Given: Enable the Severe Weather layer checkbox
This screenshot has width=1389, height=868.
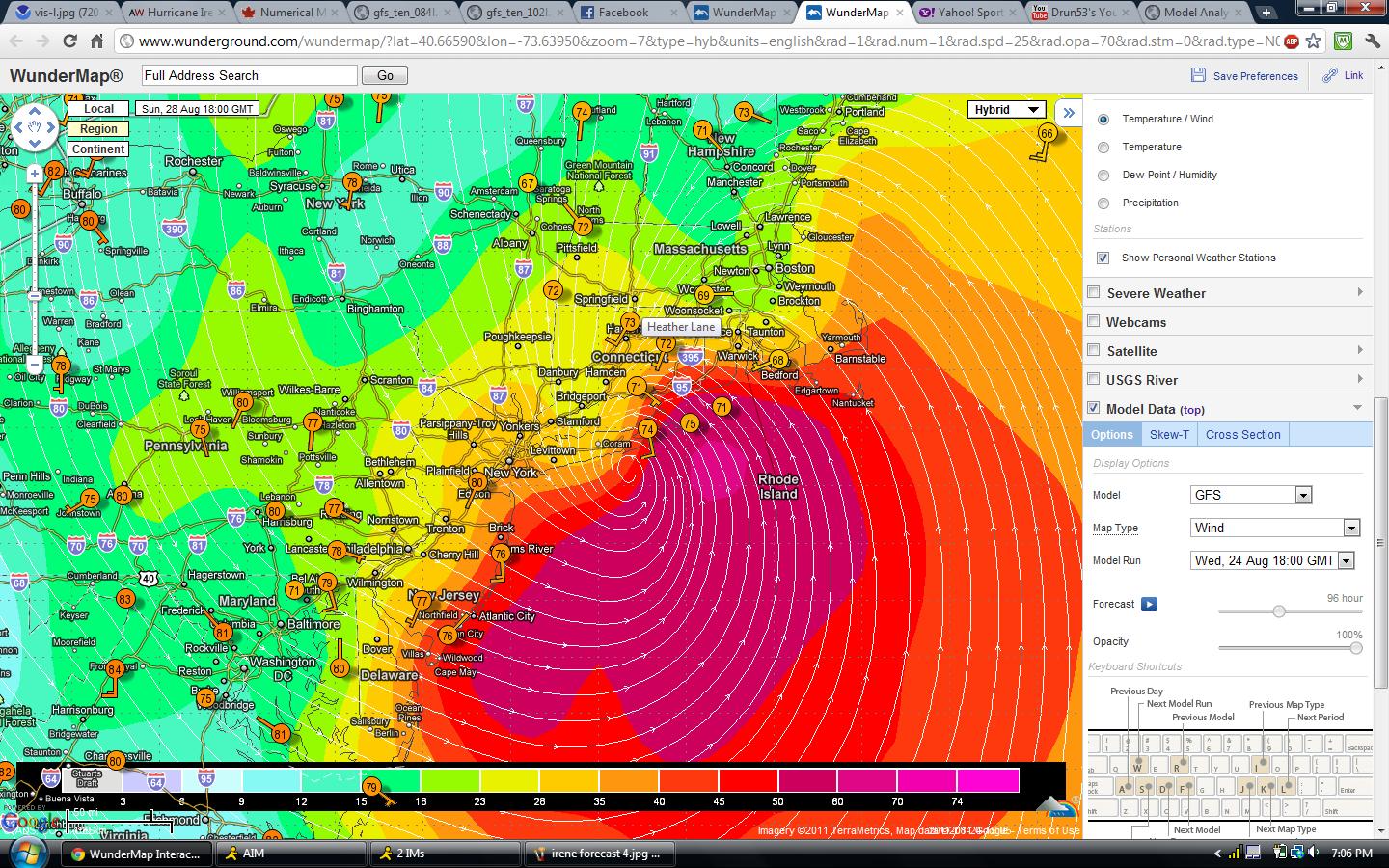Looking at the screenshot, I should (1094, 292).
